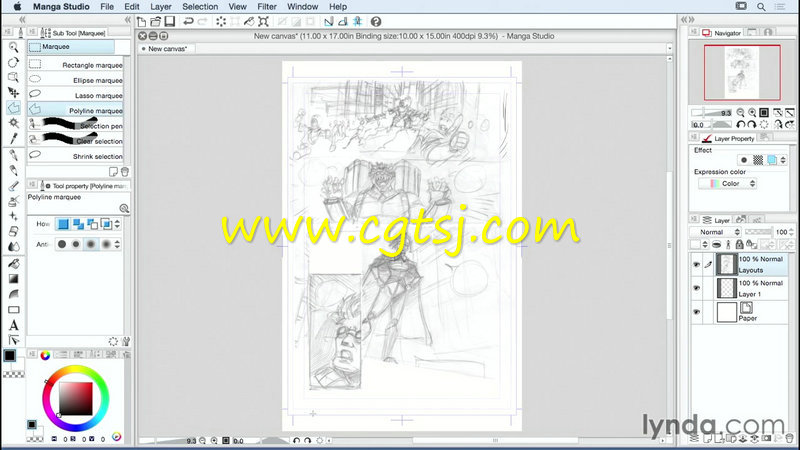Screen dimensions: 800x450
Task: Choose New selection mode in How to select
Action: 63,224
